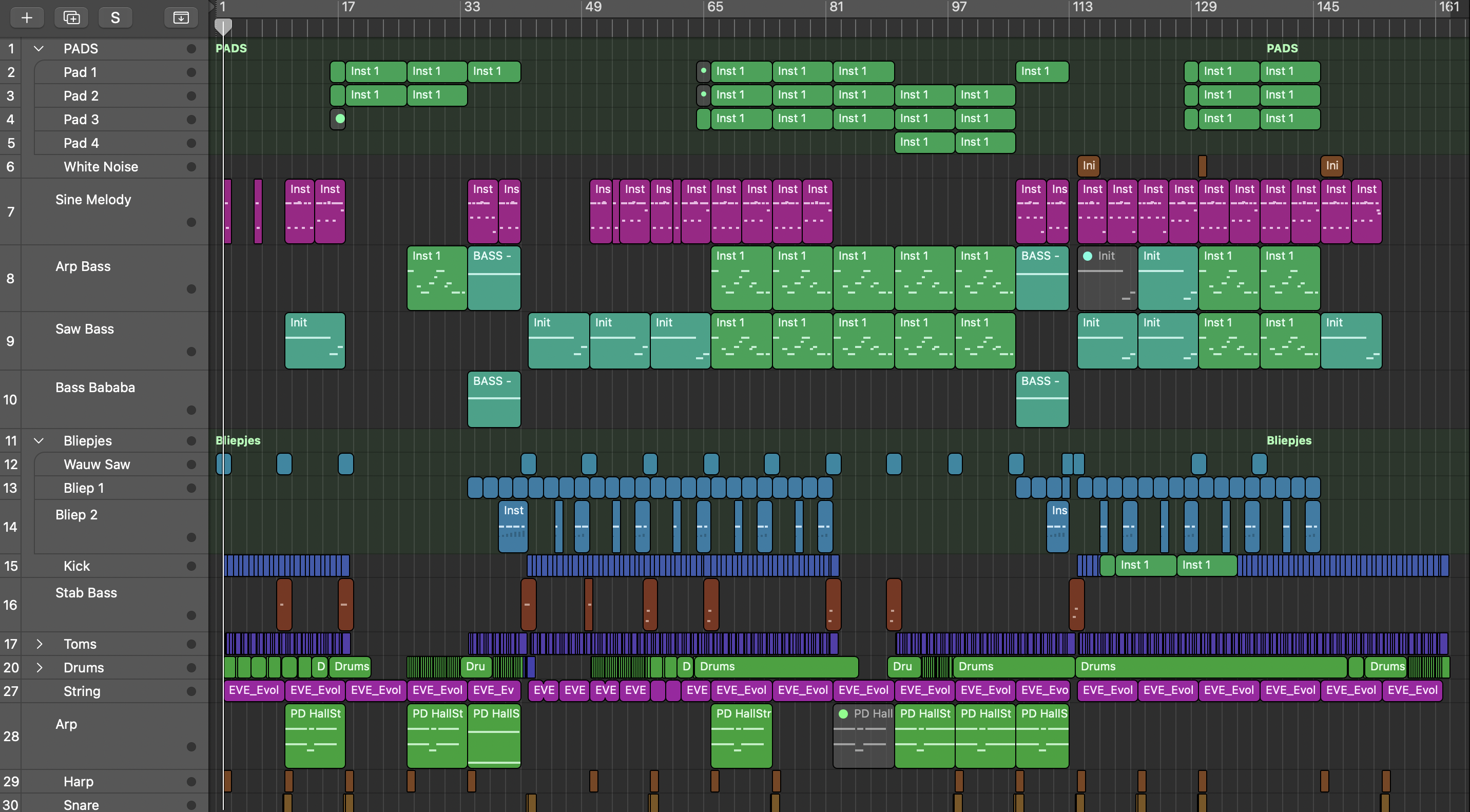Click the PADS folder label at bar 1
Screen dimensions: 1470x812
point(231,48)
